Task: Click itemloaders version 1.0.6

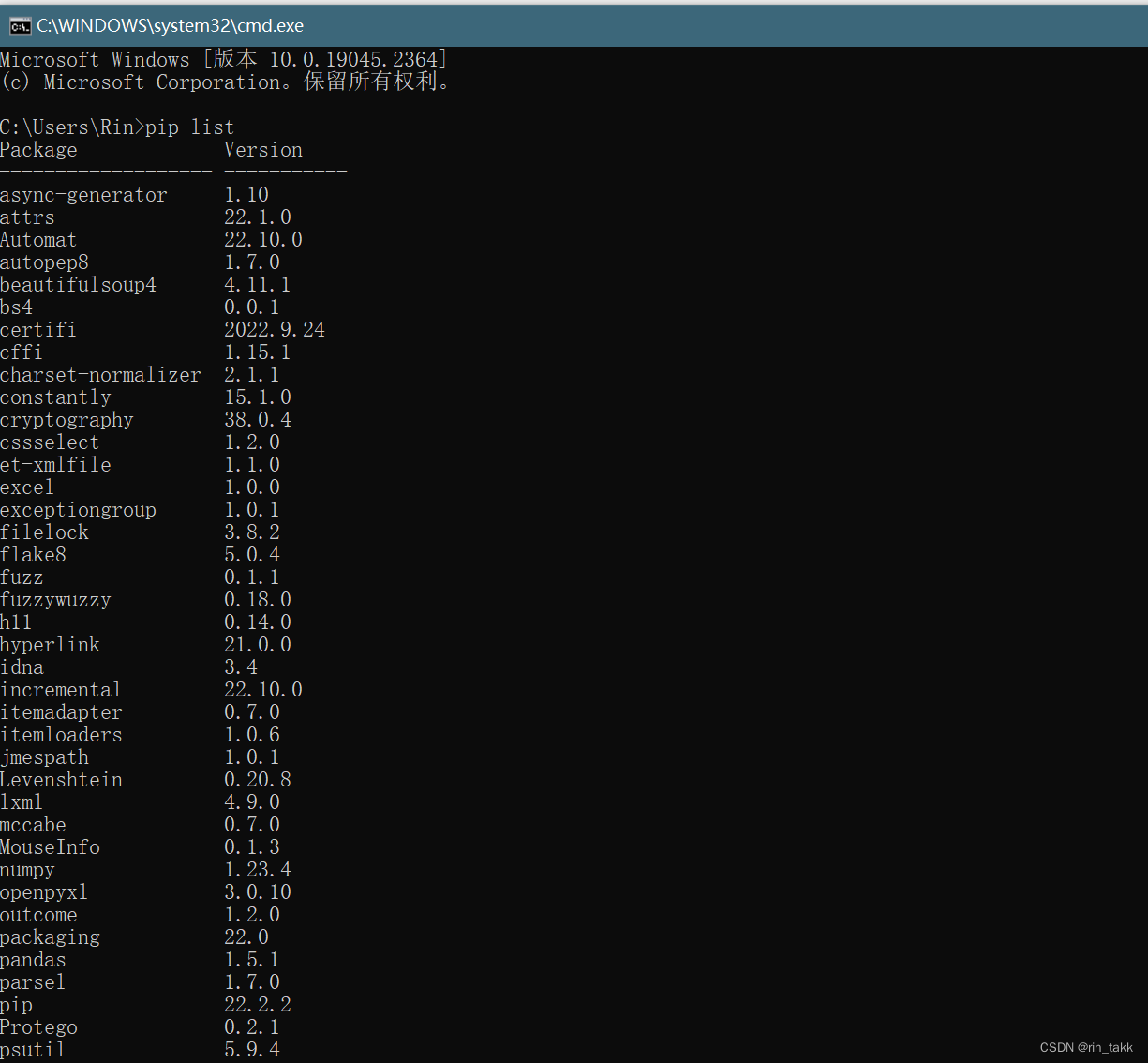Action: click(x=252, y=735)
